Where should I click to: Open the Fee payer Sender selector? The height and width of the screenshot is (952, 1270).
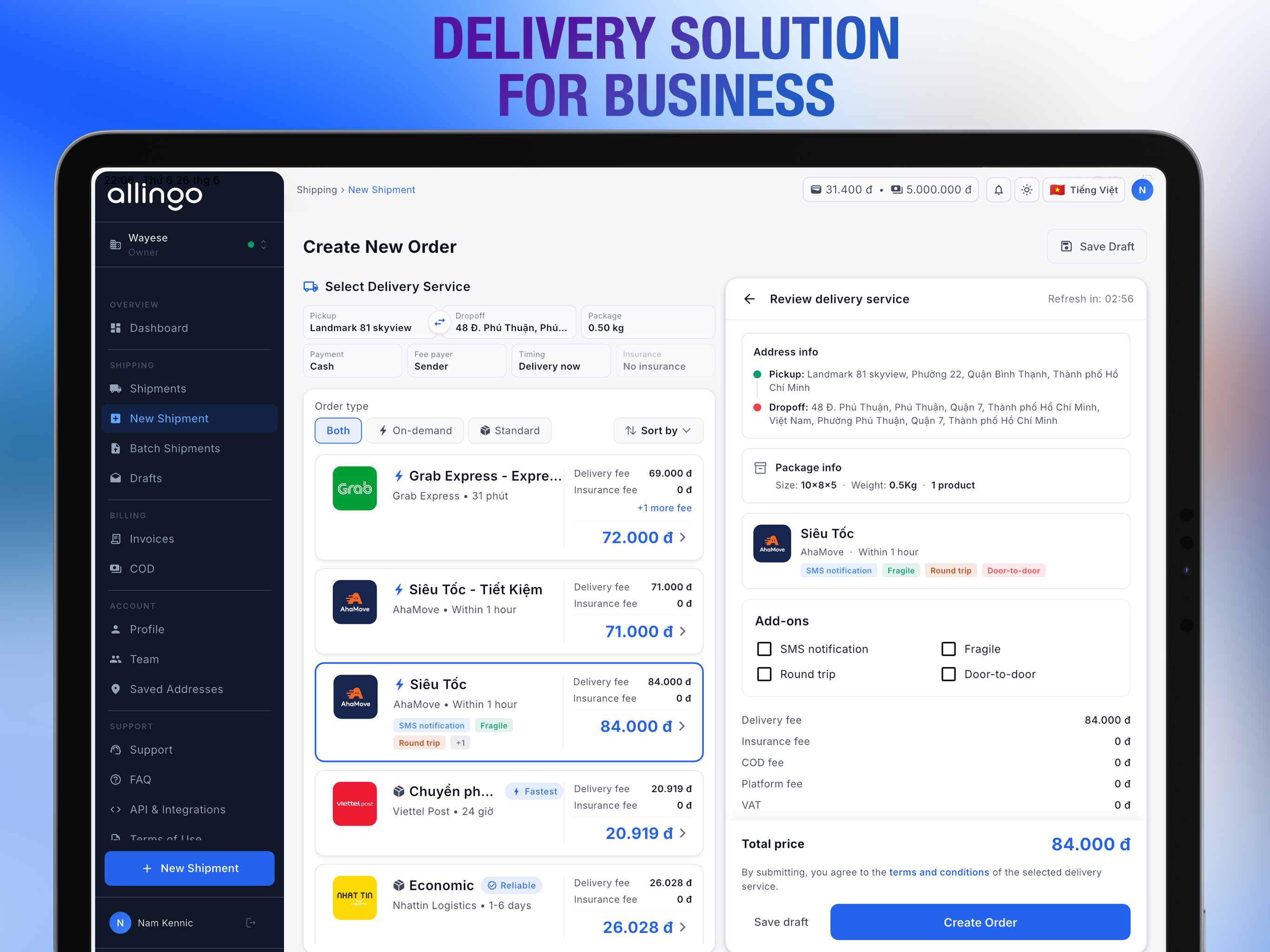tap(457, 361)
